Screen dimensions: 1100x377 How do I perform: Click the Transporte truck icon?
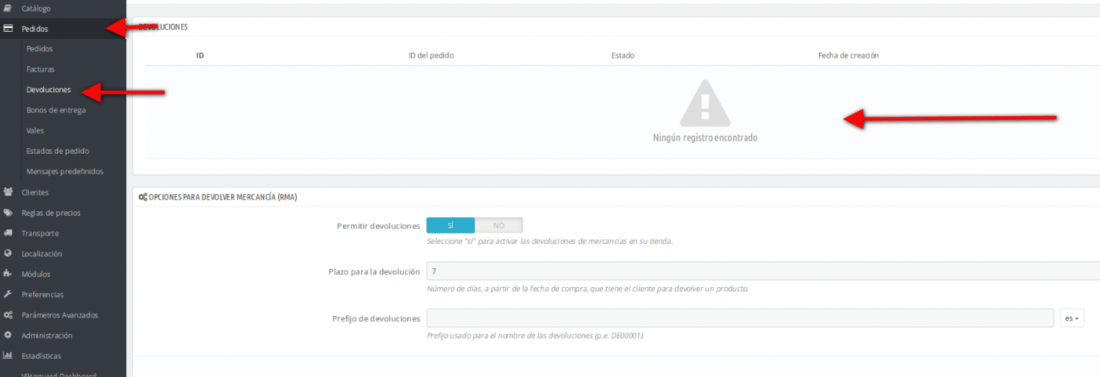click(8, 232)
